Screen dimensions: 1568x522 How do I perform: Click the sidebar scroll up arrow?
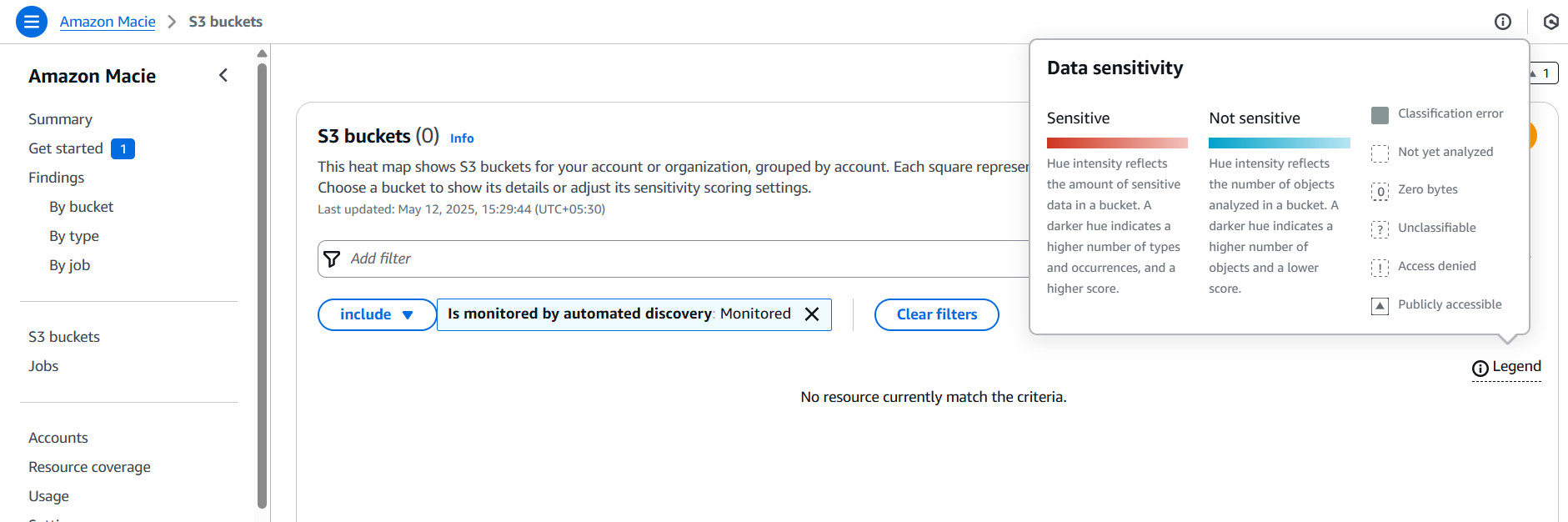[x=262, y=53]
